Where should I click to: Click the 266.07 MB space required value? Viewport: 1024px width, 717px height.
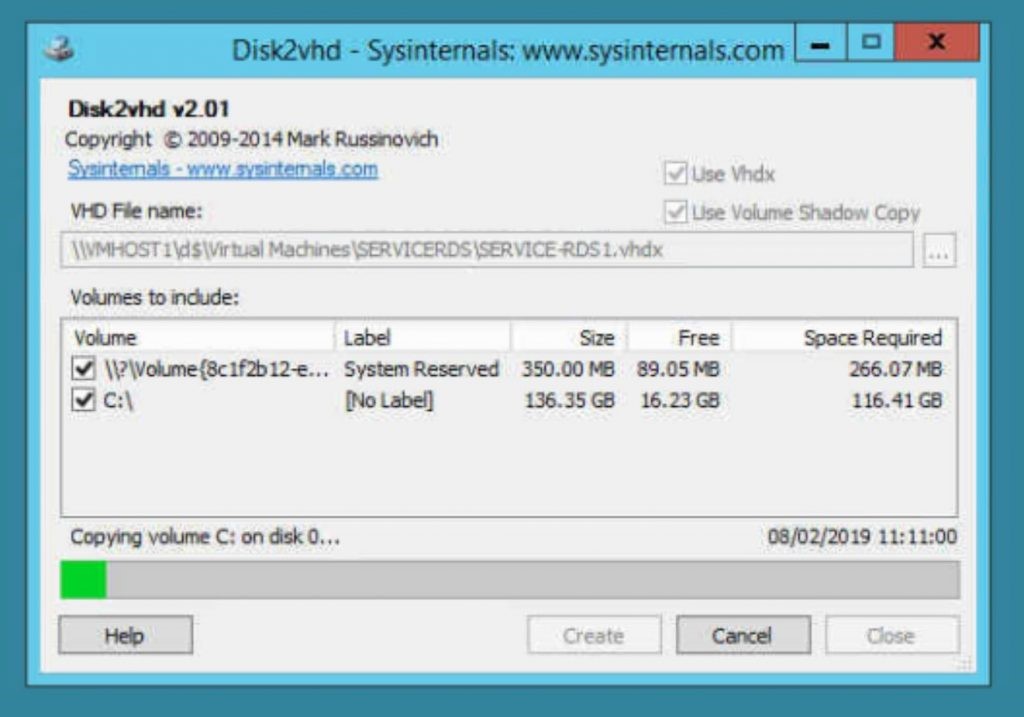pos(895,369)
